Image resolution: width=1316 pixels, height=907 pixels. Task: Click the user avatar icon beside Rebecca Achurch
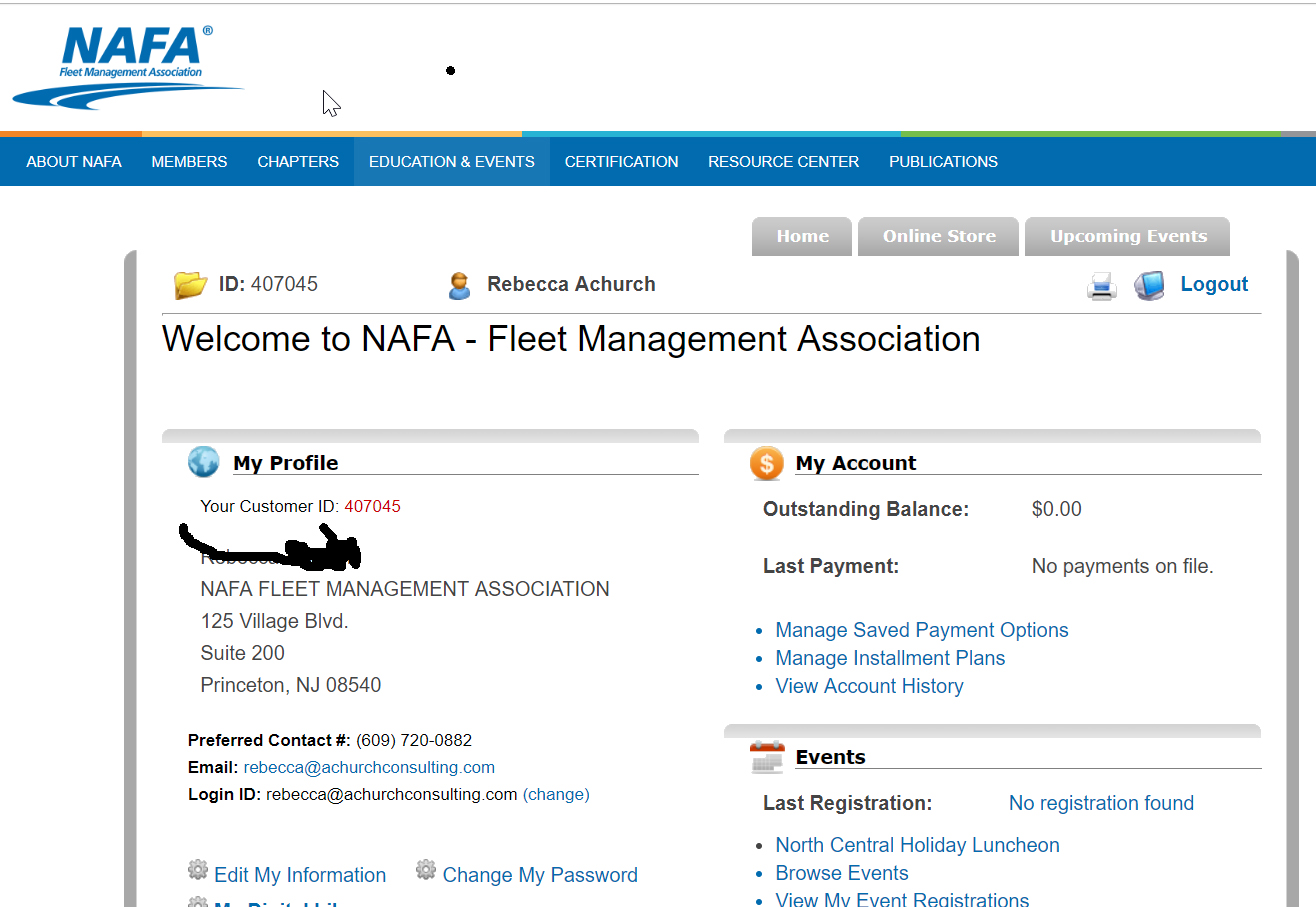459,286
